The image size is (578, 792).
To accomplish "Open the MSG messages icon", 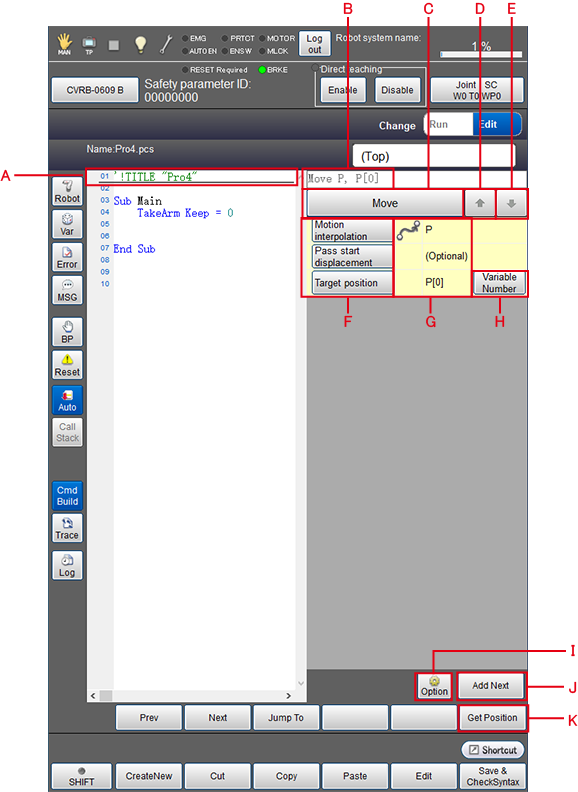I will pyautogui.click(x=67, y=290).
